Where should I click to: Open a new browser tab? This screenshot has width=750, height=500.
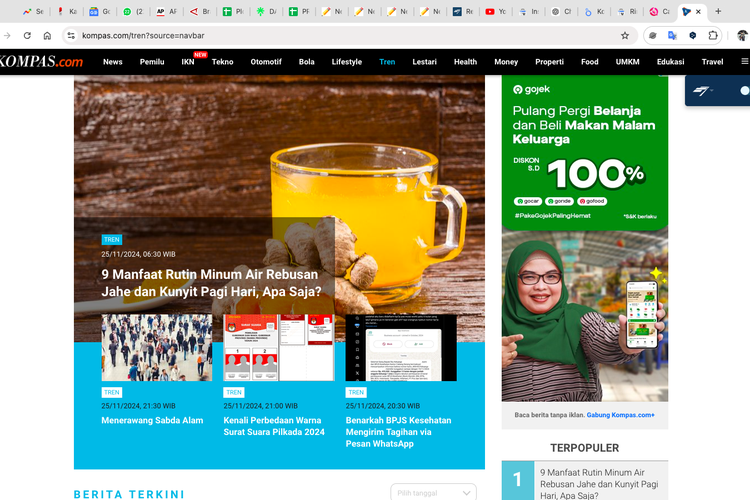718,12
